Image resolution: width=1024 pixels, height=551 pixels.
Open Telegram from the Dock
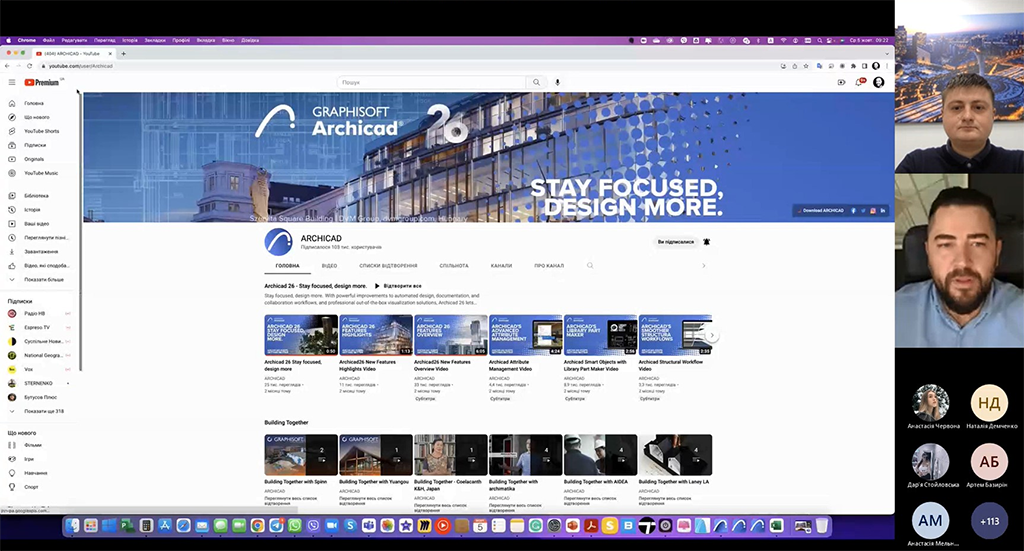pyautogui.click(x=276, y=525)
